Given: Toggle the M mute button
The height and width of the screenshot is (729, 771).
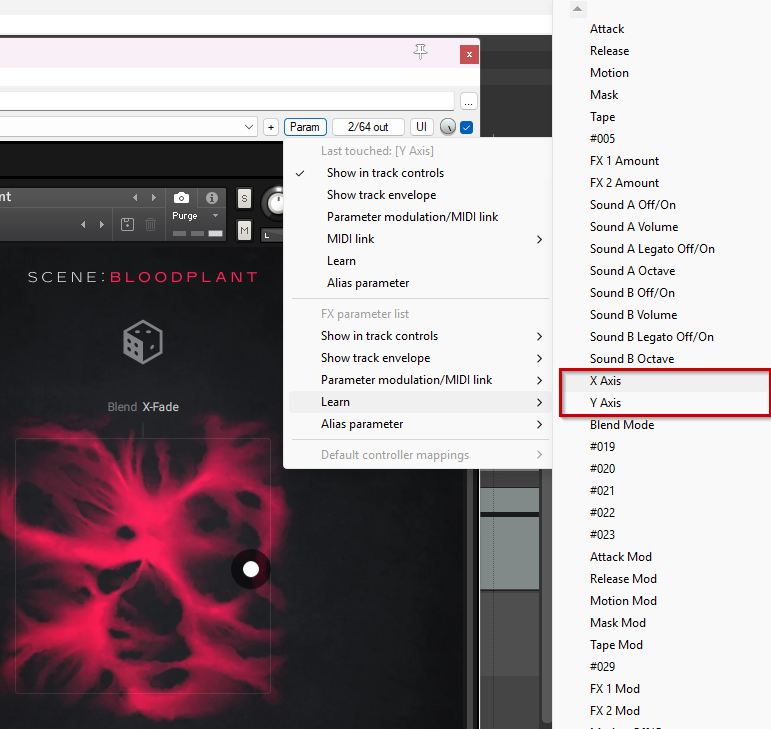Looking at the screenshot, I should pos(244,231).
